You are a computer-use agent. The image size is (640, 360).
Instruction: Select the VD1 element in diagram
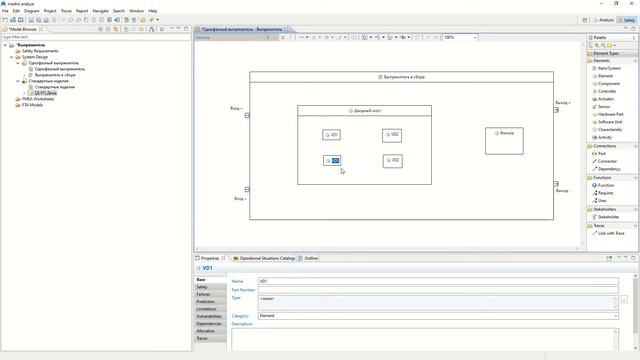(331, 135)
